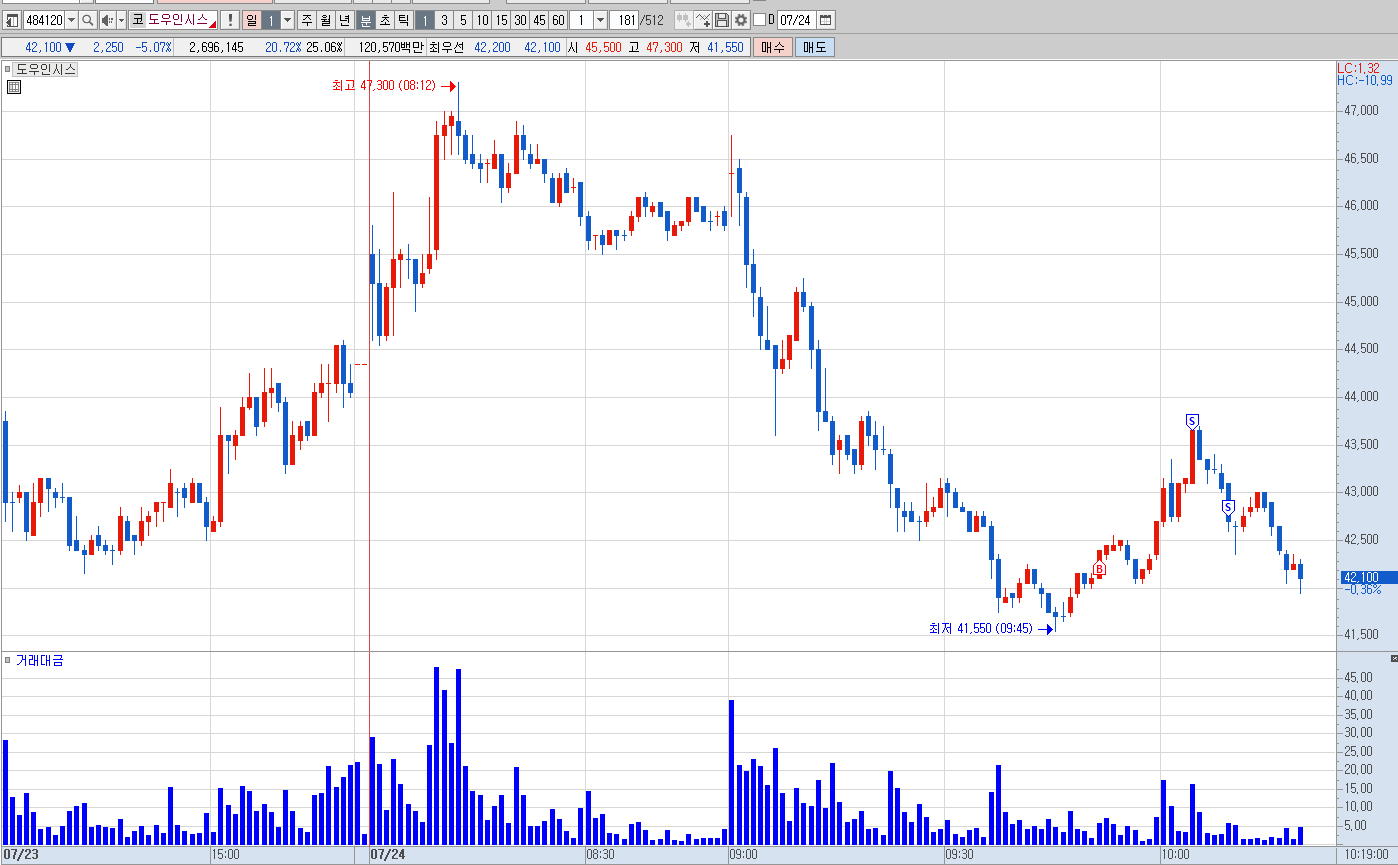1398x865 pixels.
Task: Open the calendar date picker icon
Action: (x=825, y=20)
